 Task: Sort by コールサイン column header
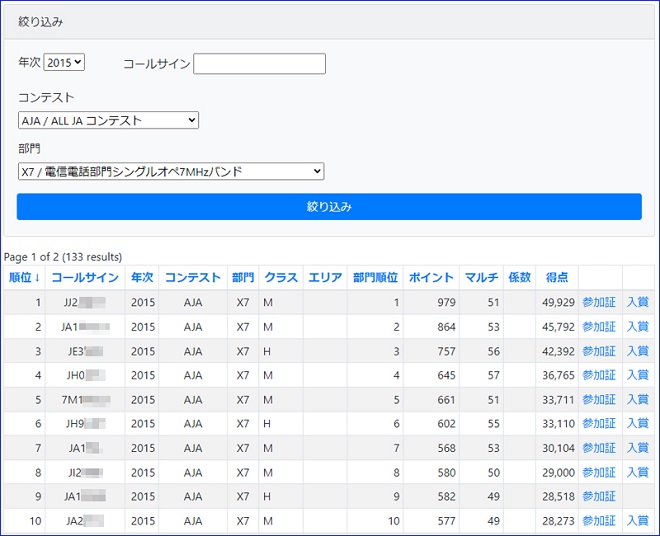[85, 277]
